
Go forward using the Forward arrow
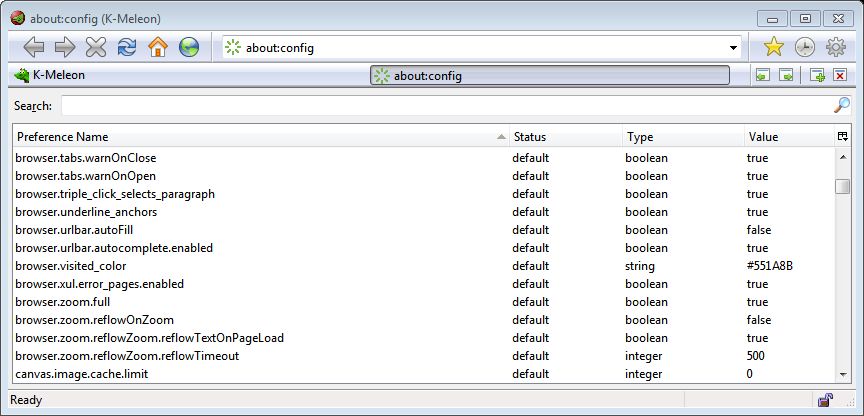(65, 47)
